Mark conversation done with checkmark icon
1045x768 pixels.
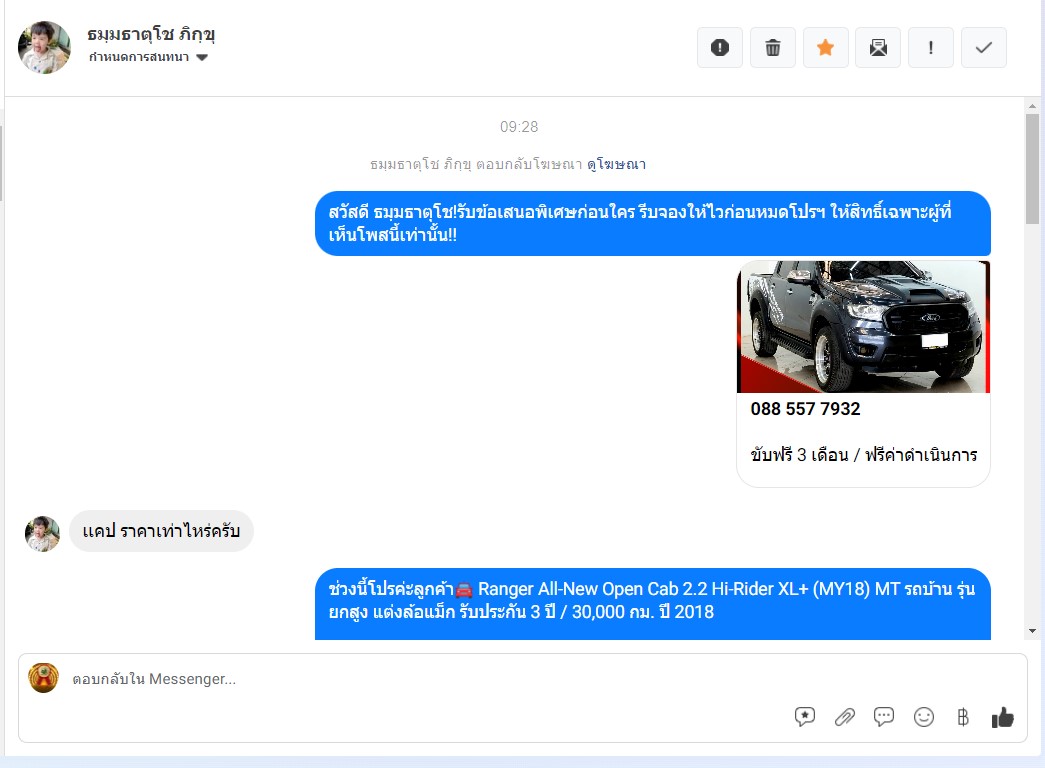point(984,47)
